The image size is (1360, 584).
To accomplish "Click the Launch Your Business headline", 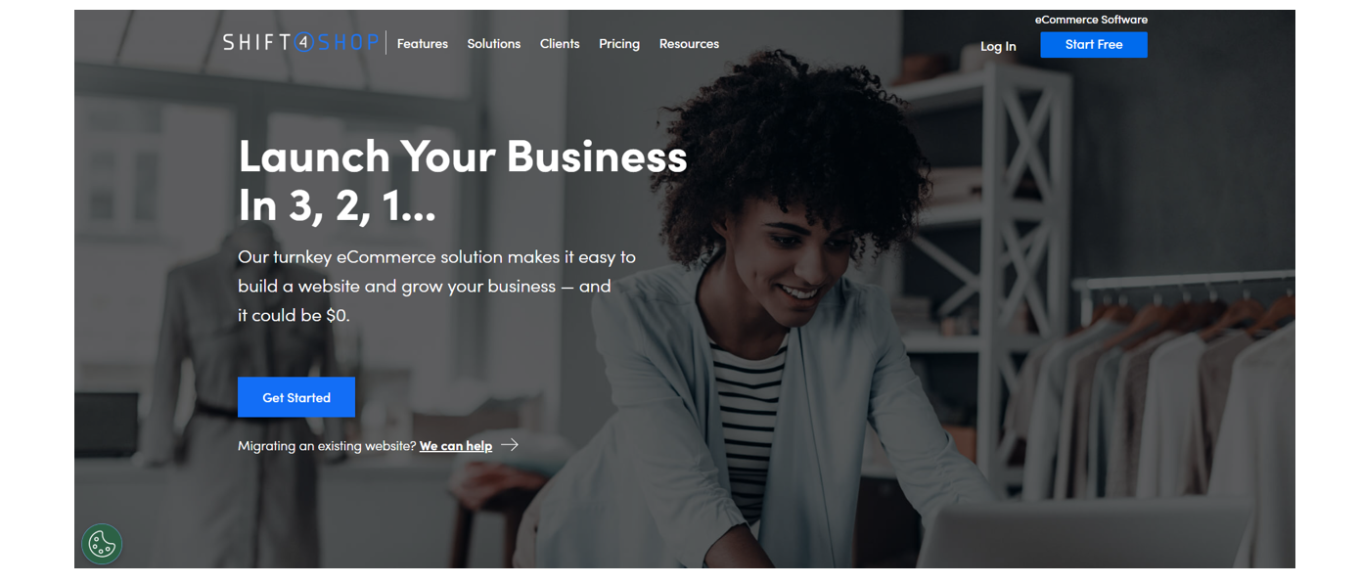I will 463,181.
